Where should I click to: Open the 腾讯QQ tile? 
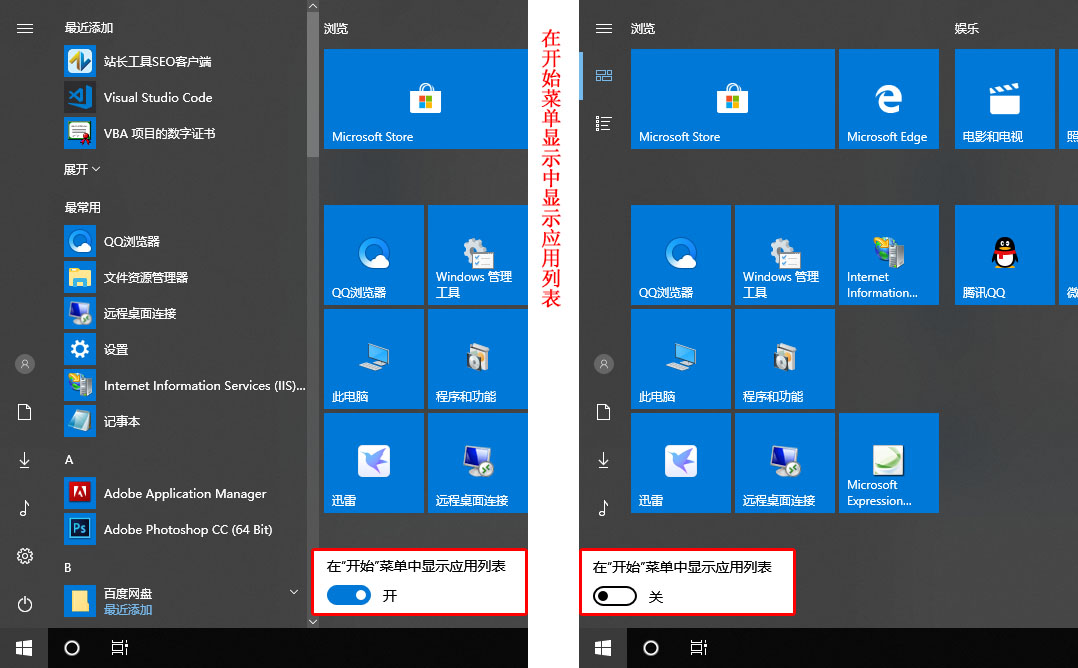pyautogui.click(x=1004, y=255)
